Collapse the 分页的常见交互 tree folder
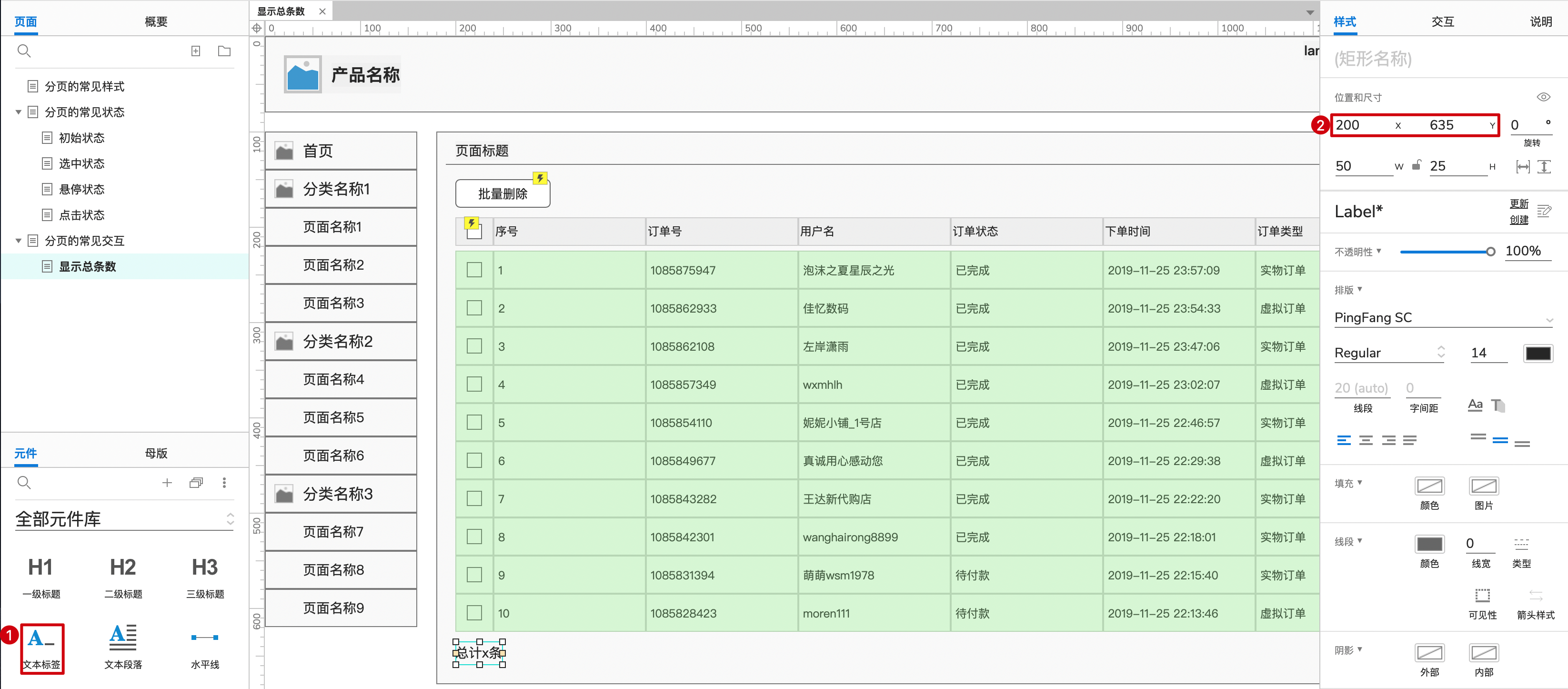This screenshot has height=689, width=1568. 18,241
